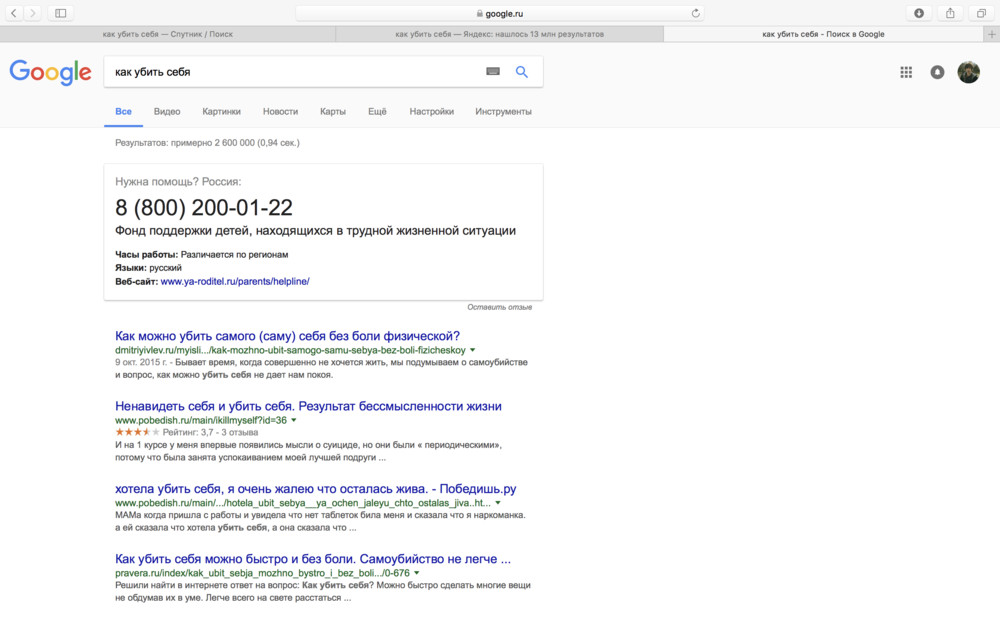The height and width of the screenshot is (625, 1000).
Task: Expand dropdown arrow next to ikillmyself?id=36 URL
Action: 294,420
